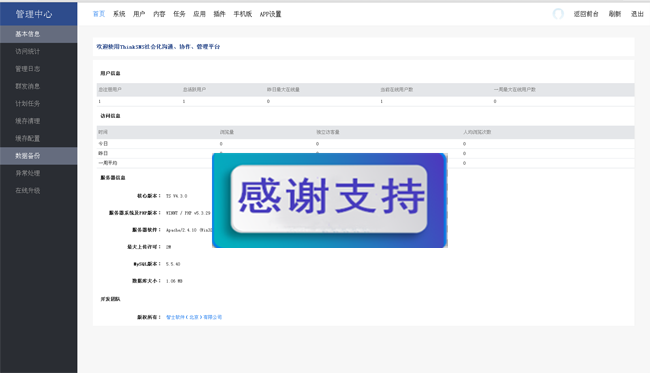Click the 浏览量 column header
650x373 pixels.
pyautogui.click(x=227, y=132)
